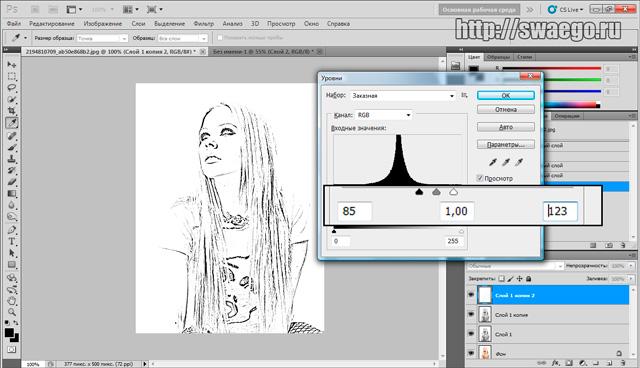
Task: Open the Фильтр menu
Action: coord(204,24)
